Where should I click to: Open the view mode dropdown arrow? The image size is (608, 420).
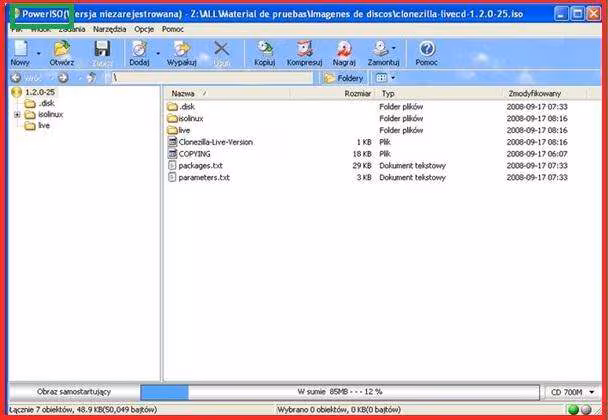(x=393, y=78)
